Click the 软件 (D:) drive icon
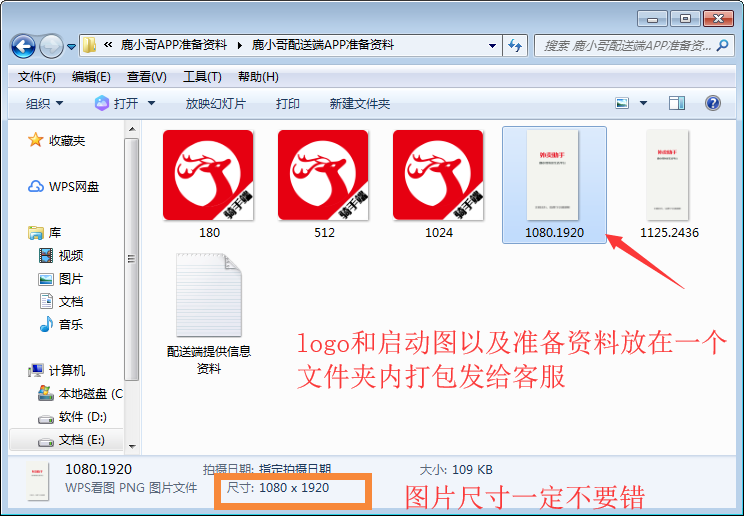The height and width of the screenshot is (516, 744). pyautogui.click(x=46, y=418)
